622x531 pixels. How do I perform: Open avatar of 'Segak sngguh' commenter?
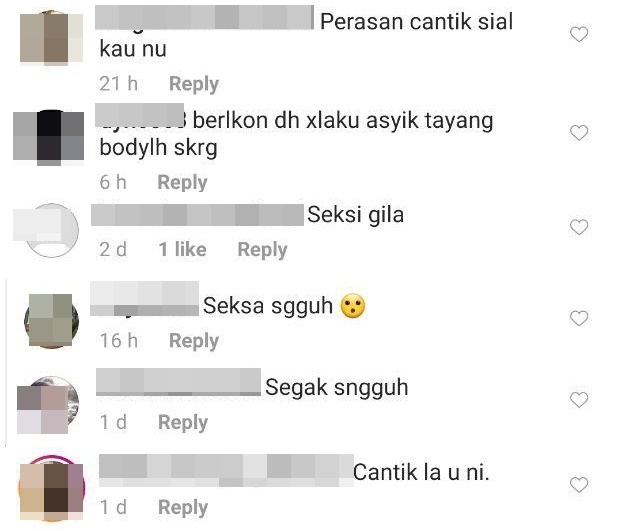pyautogui.click(x=48, y=404)
